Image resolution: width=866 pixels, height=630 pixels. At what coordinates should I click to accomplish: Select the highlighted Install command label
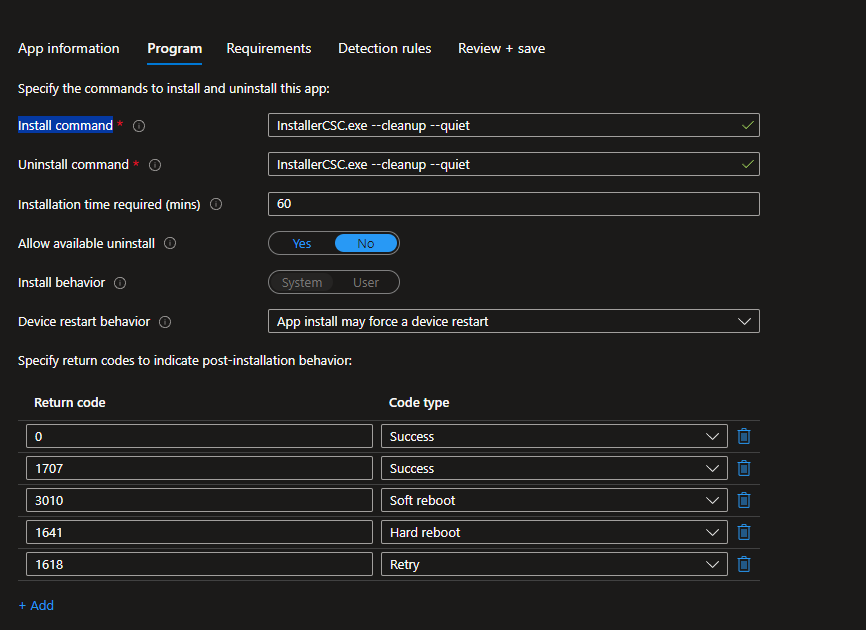pos(65,125)
